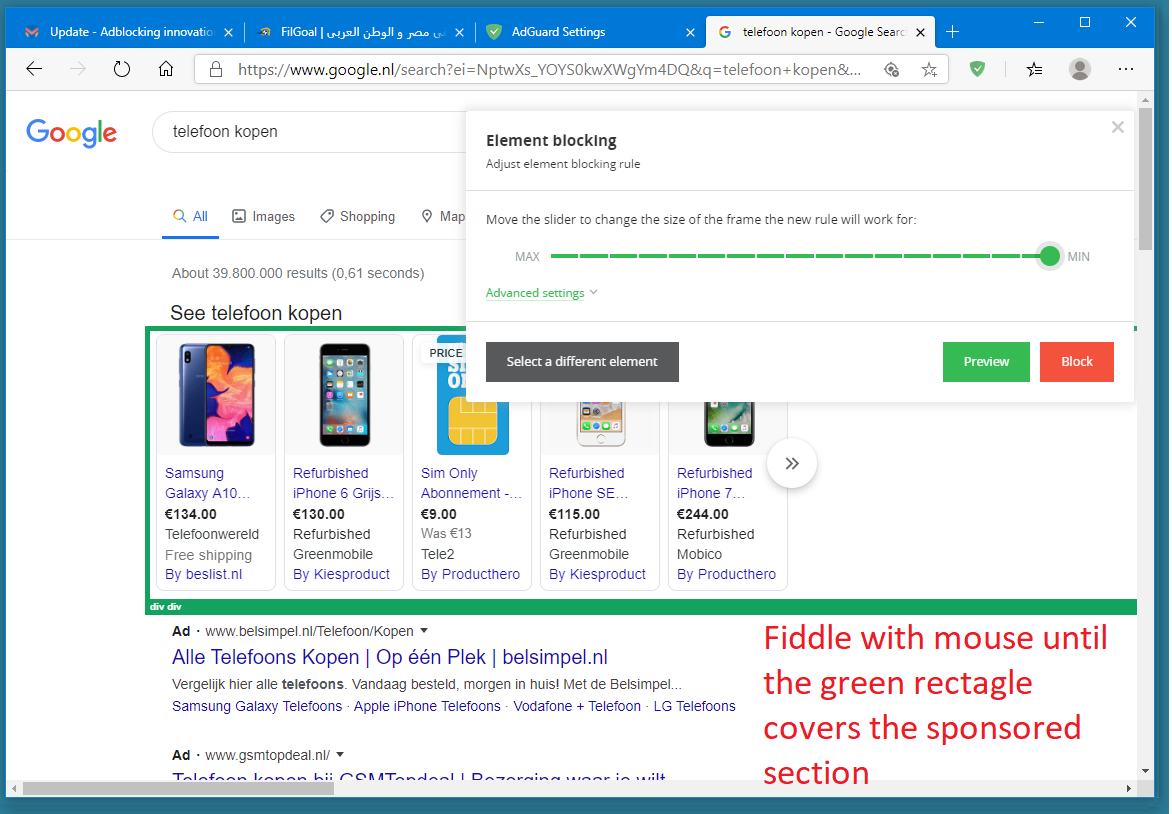The height and width of the screenshot is (814, 1172).
Task: Click By Producthero under iPhone 7
Action: 727,575
